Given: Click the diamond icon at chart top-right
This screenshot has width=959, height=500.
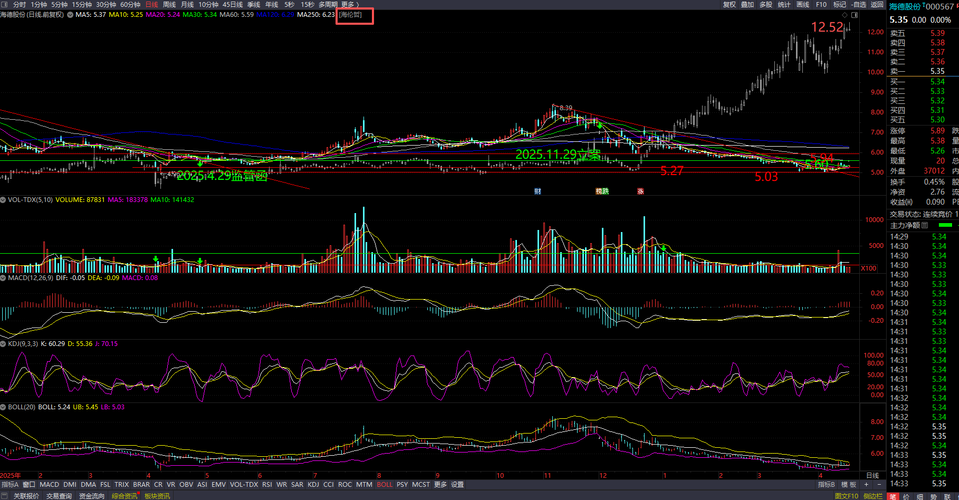Looking at the screenshot, I should 844,17.
